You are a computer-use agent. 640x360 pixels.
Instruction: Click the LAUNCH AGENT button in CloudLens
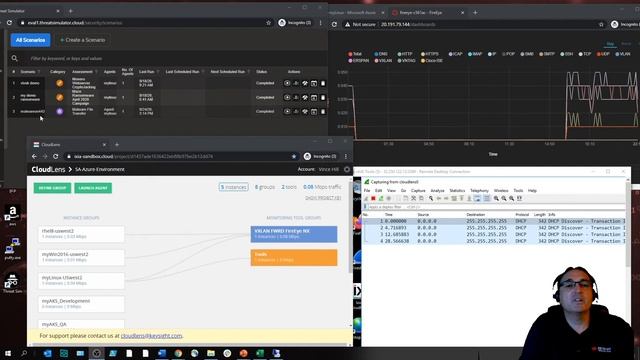pyautogui.click(x=93, y=188)
